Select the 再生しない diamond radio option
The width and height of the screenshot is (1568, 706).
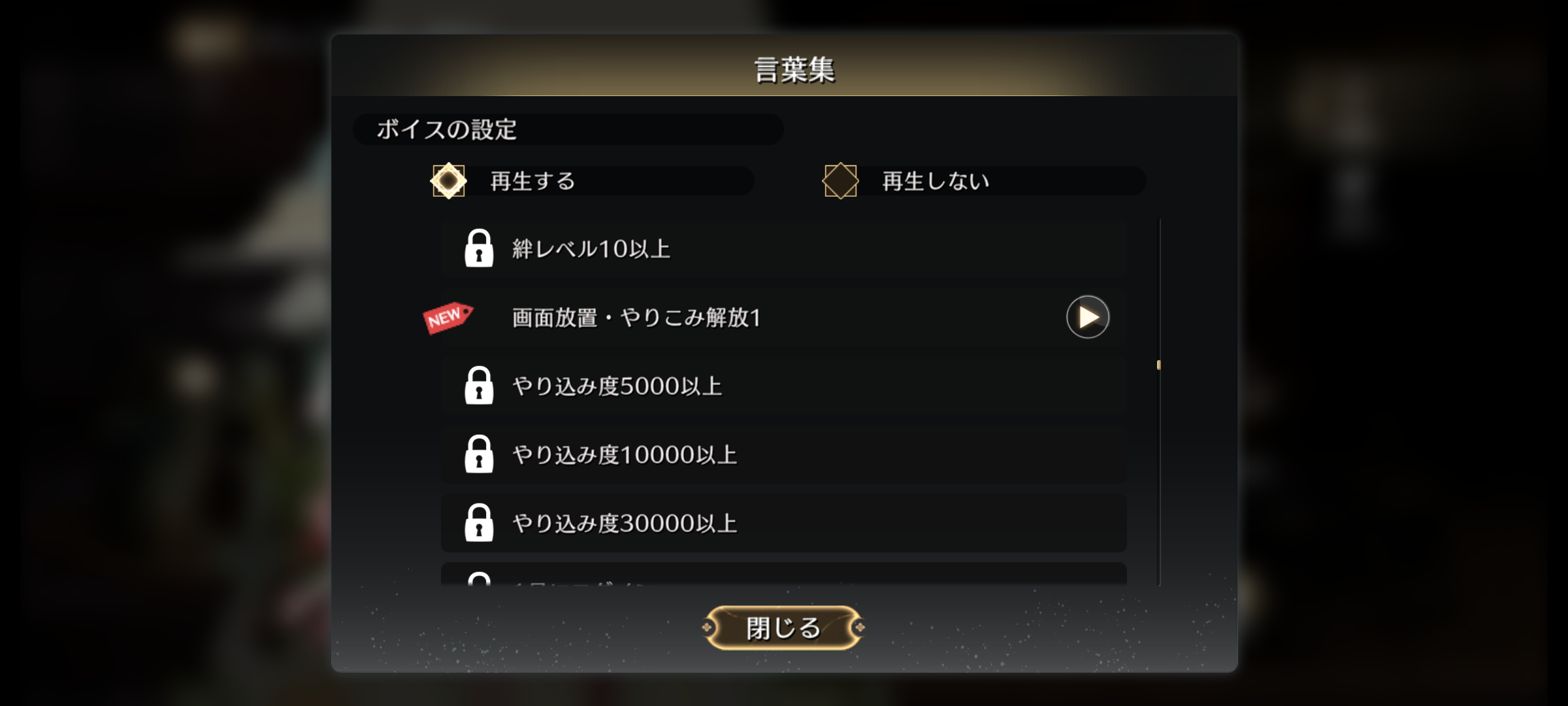coord(841,181)
